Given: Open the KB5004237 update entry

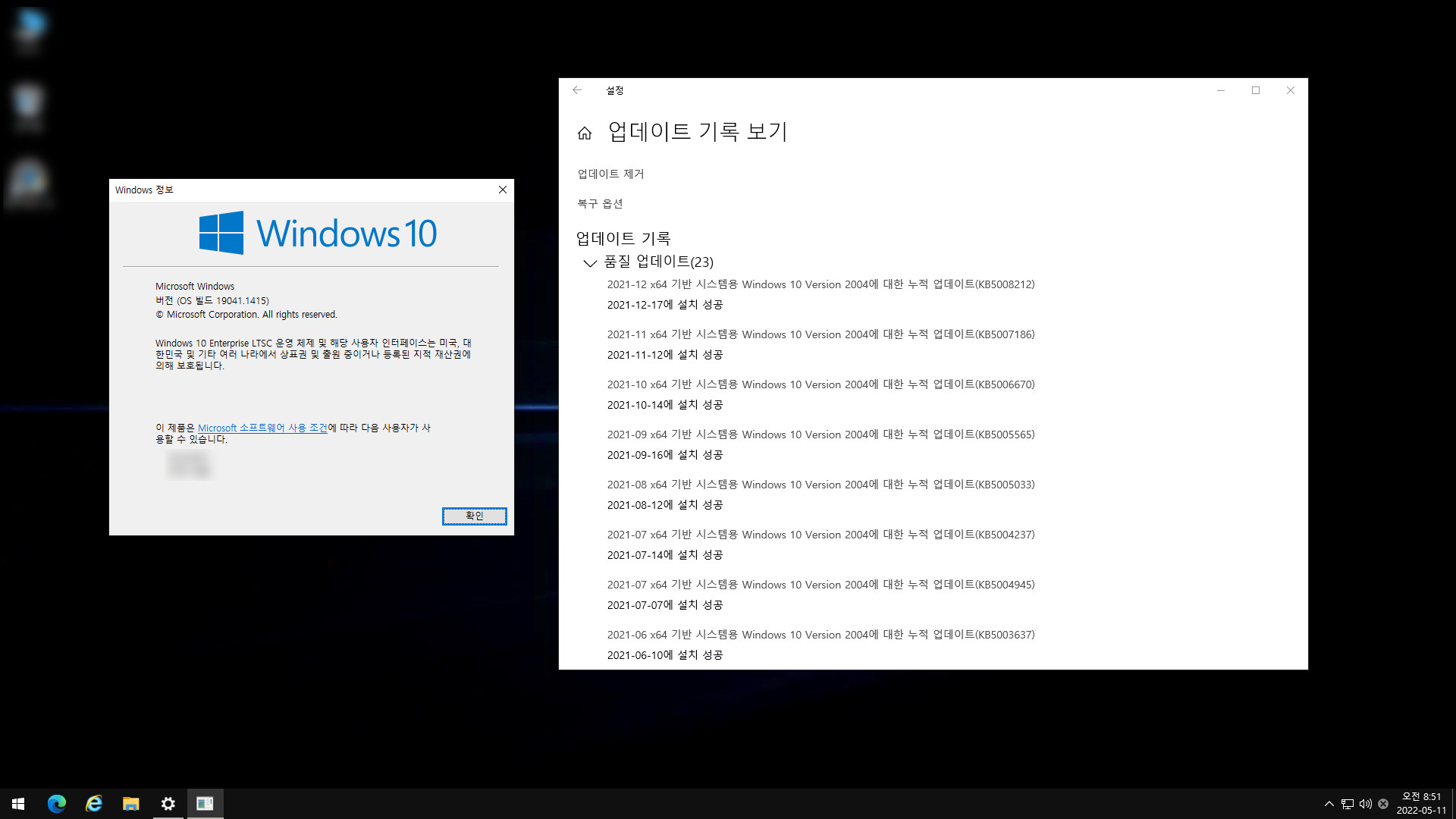Looking at the screenshot, I should pyautogui.click(x=821, y=535).
